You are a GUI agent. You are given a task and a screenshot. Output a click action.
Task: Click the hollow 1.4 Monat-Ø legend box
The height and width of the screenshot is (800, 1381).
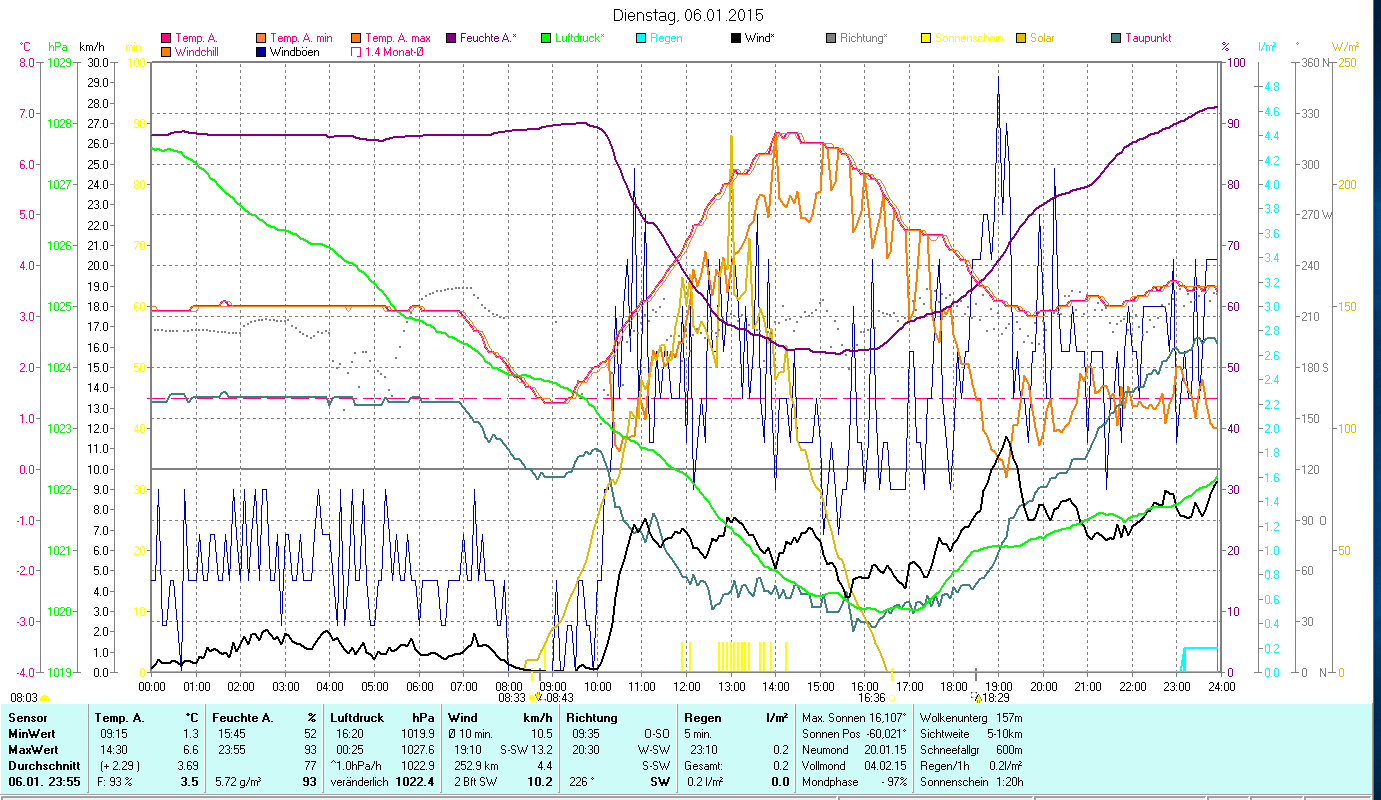click(x=356, y=52)
